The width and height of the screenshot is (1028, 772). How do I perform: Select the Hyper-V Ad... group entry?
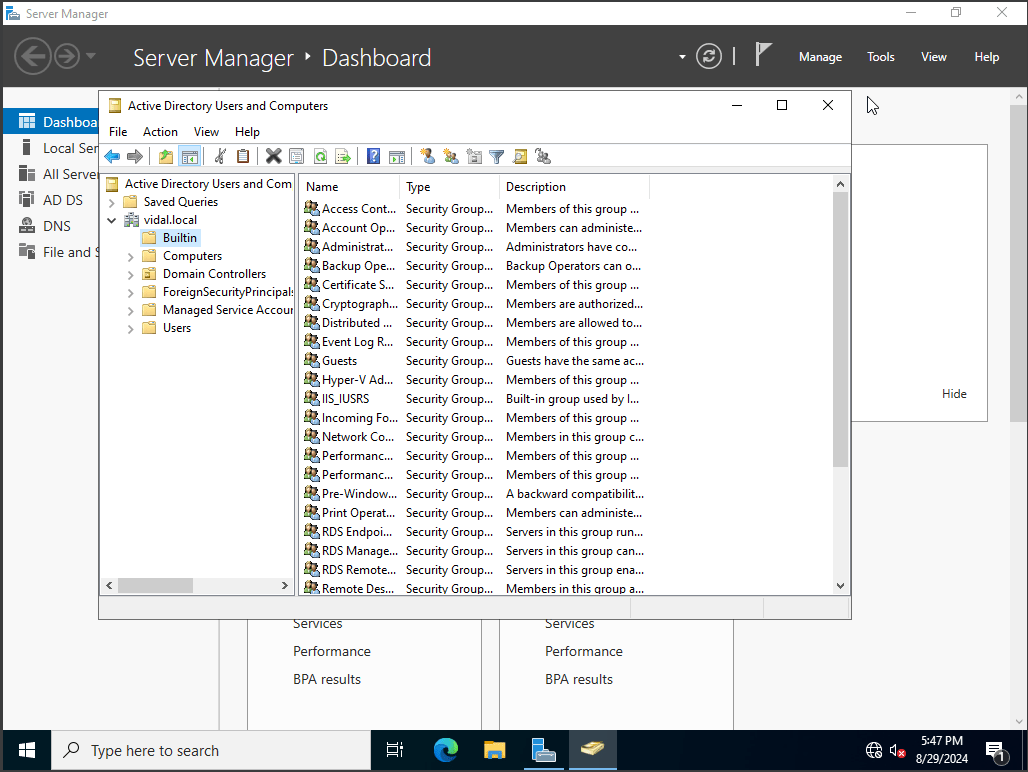357,380
